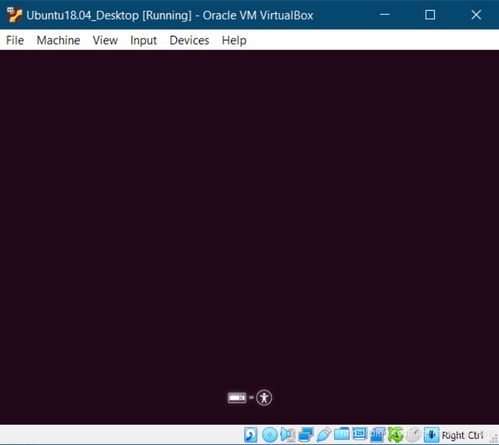Image resolution: width=499 pixels, height=445 pixels.
Task: Open the View menu
Action: click(x=105, y=40)
